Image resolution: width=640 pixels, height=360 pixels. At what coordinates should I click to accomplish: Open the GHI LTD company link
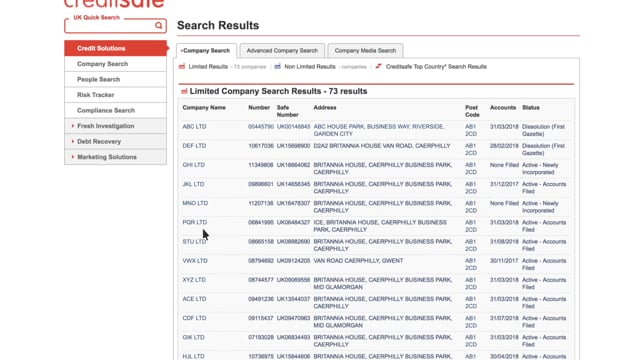pos(193,165)
